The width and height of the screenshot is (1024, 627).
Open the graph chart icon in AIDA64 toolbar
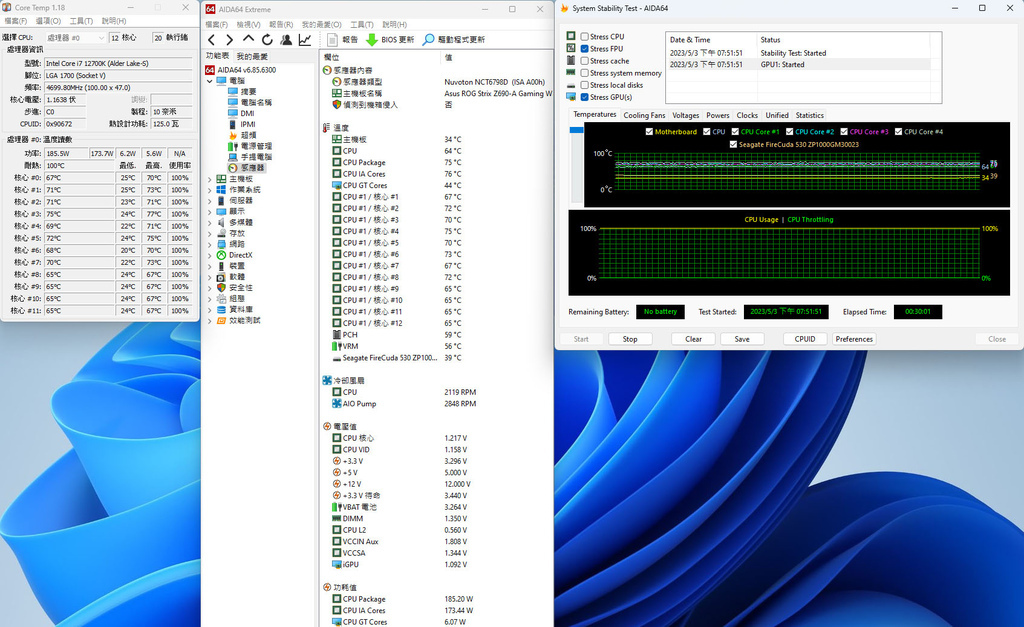(305, 40)
